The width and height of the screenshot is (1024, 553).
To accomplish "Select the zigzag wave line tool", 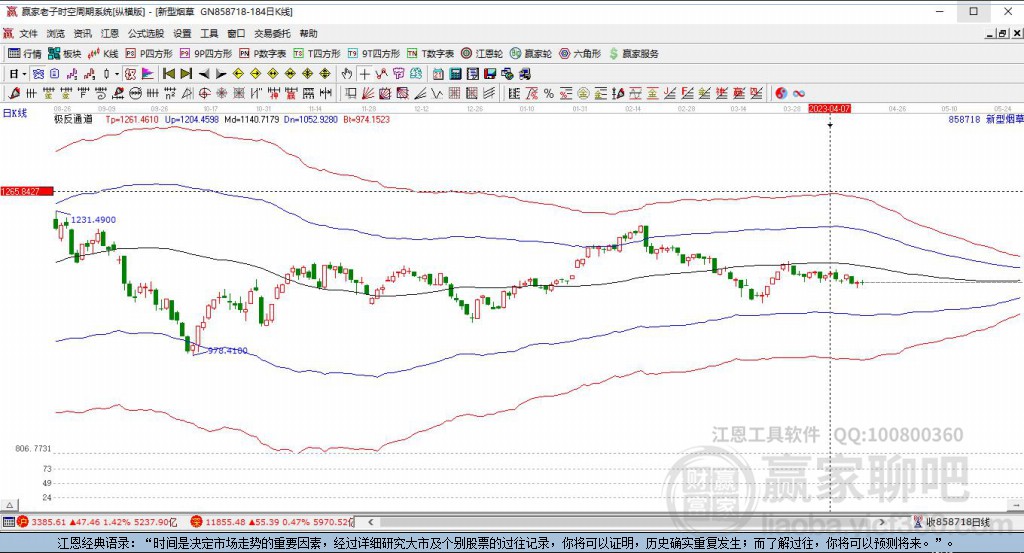I will 436,93.
